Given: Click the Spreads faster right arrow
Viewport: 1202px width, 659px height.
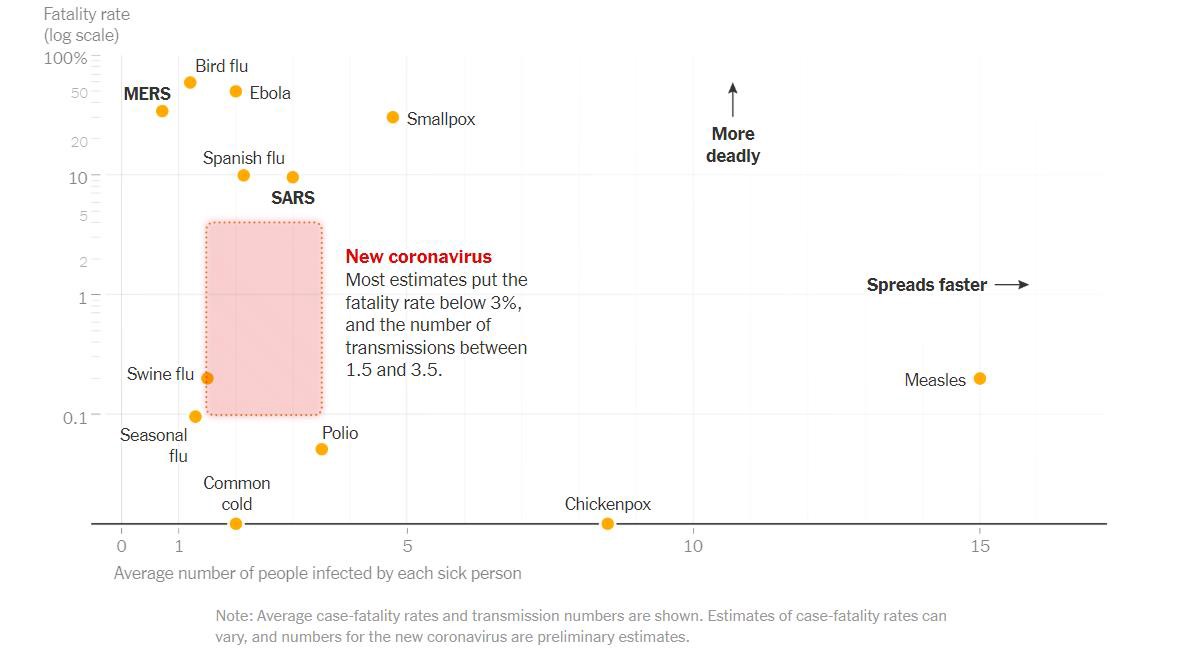Looking at the screenshot, I should coord(1012,285).
